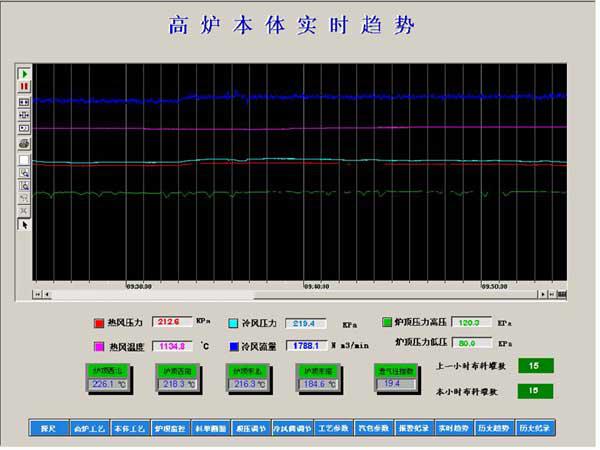Open the 汽包参数 page button
Screen dimensions: 600x450
[374, 428]
